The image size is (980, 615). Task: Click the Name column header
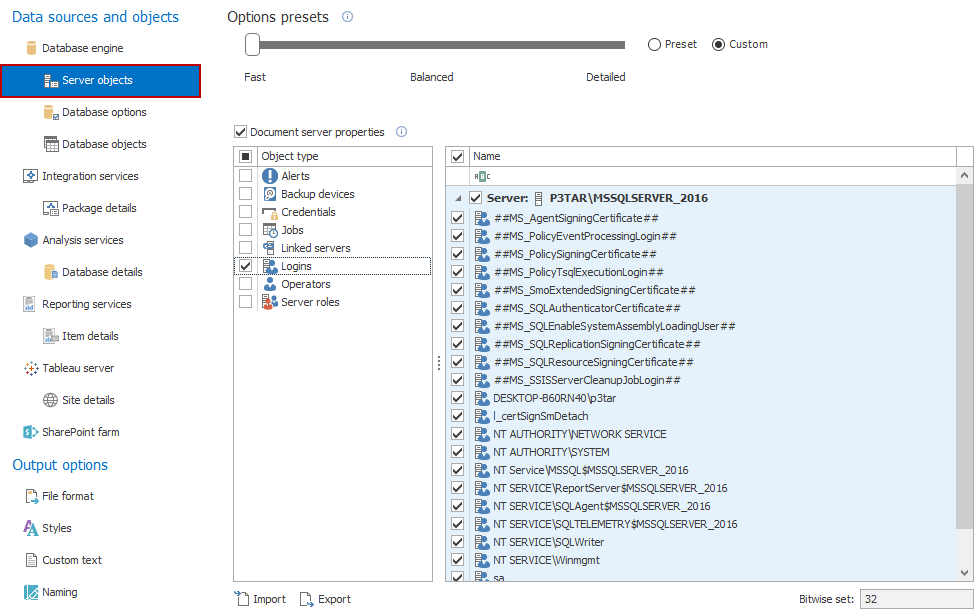712,156
